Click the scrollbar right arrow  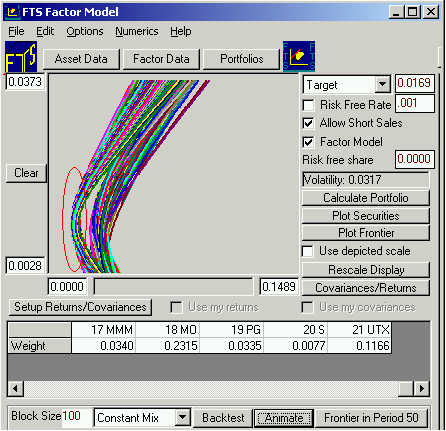pyautogui.click(x=422, y=388)
